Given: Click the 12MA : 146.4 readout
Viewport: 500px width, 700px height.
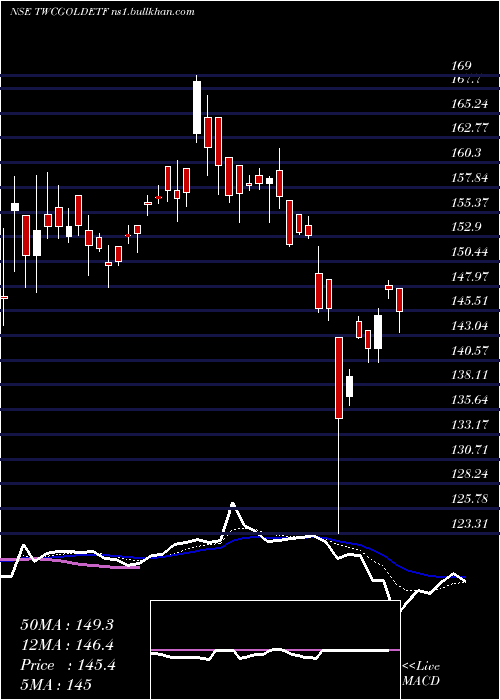Looking at the screenshot, I should [x=67, y=645].
